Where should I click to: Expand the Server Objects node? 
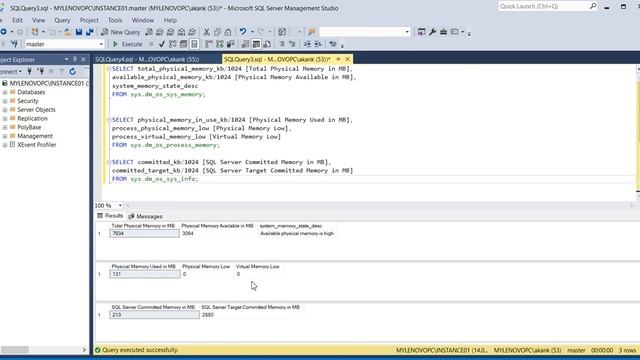pyautogui.click(x=5, y=110)
